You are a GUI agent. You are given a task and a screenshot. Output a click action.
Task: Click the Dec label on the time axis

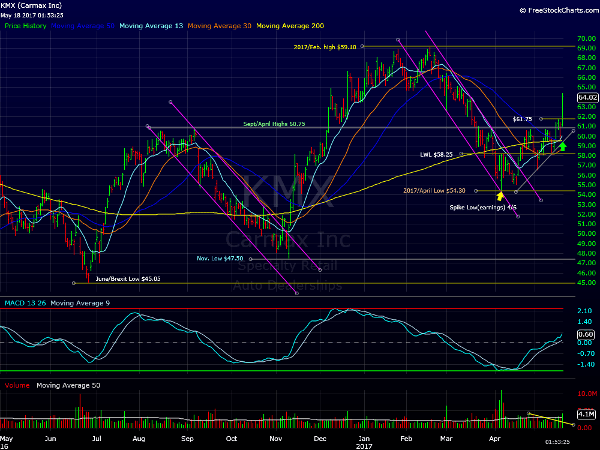pos(320,439)
